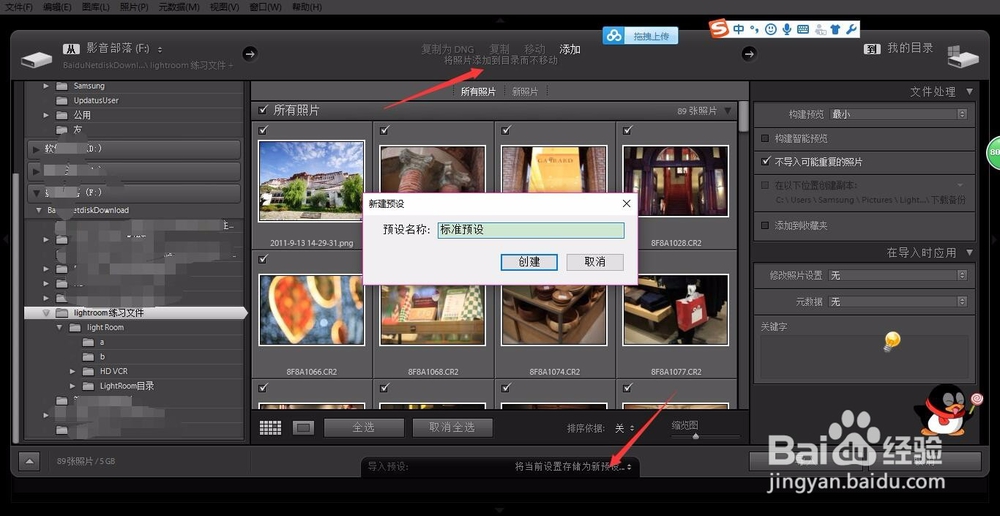Click the keyword lightbulb icon

[891, 341]
